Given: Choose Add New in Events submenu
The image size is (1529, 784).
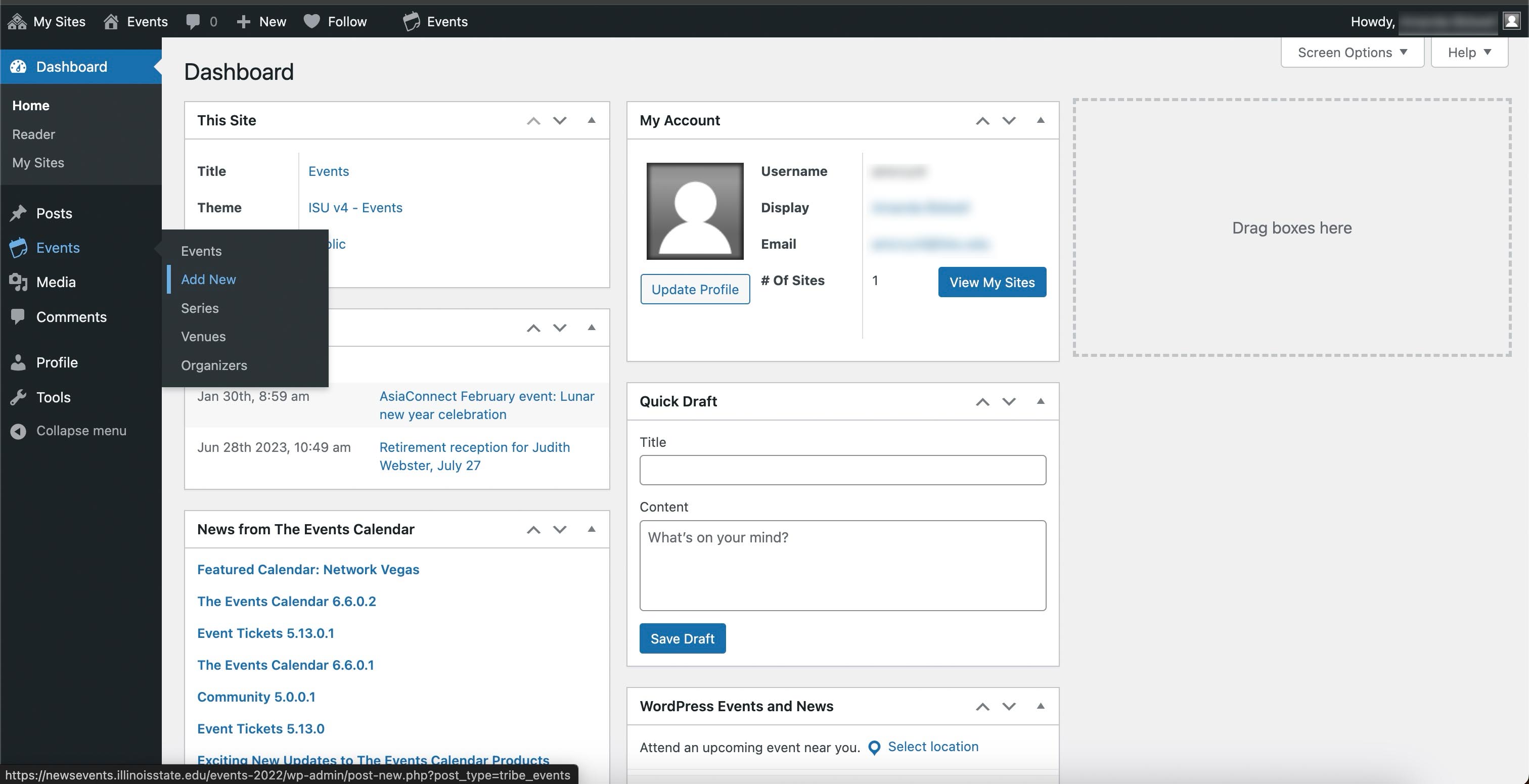Looking at the screenshot, I should coord(208,280).
